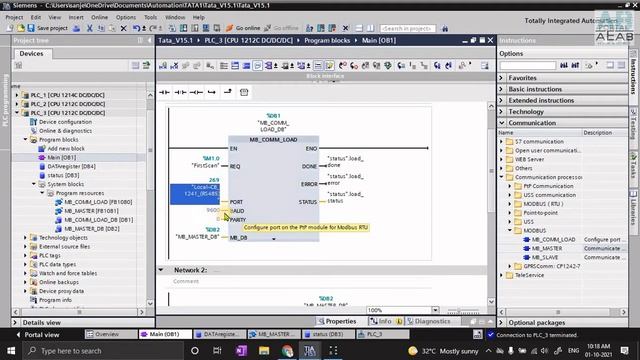Select MB_COMM_LOAD [FB1080] in project tree
640x360 pixels.
(98, 202)
